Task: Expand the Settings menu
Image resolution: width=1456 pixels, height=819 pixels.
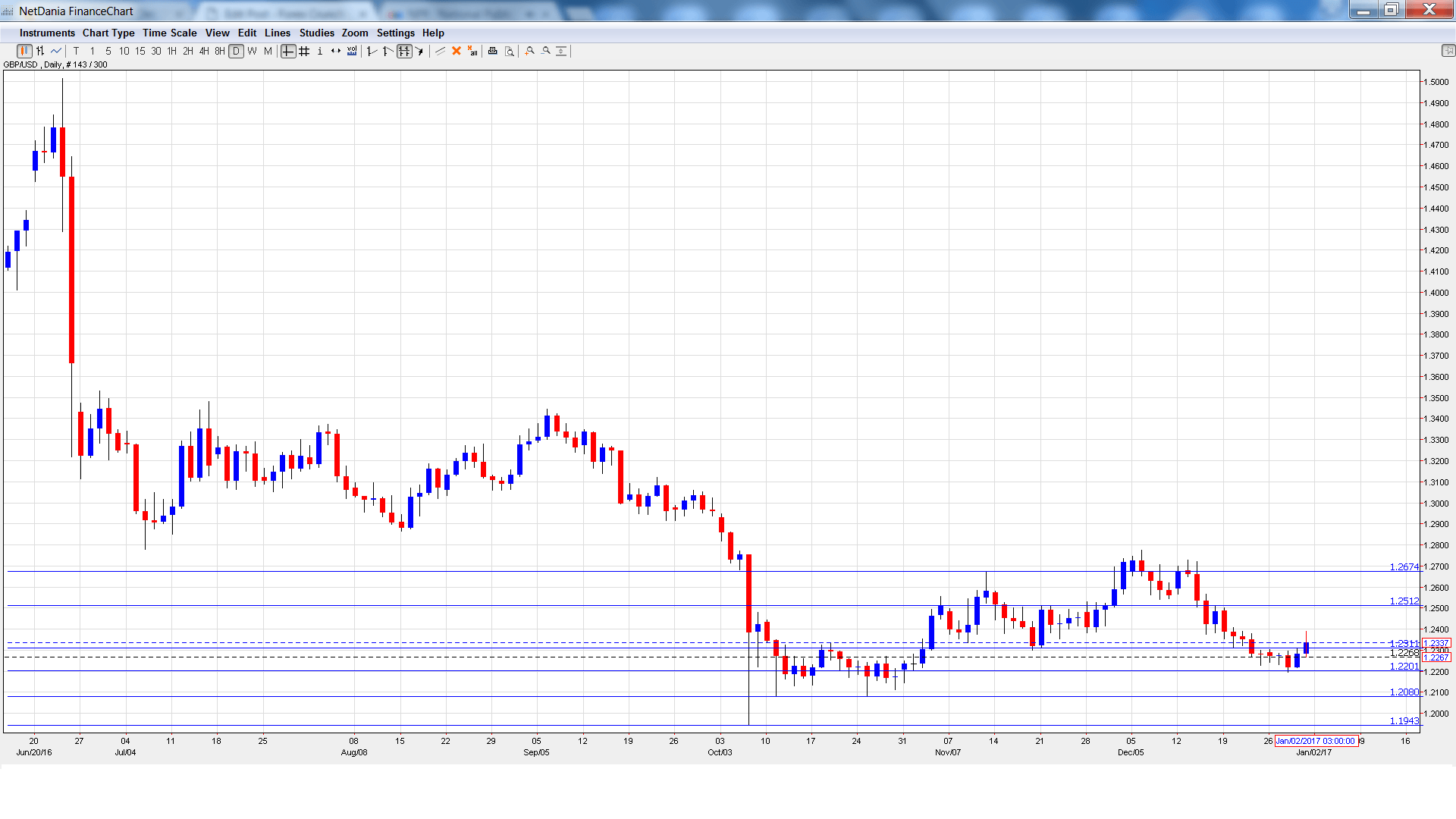Action: click(395, 33)
